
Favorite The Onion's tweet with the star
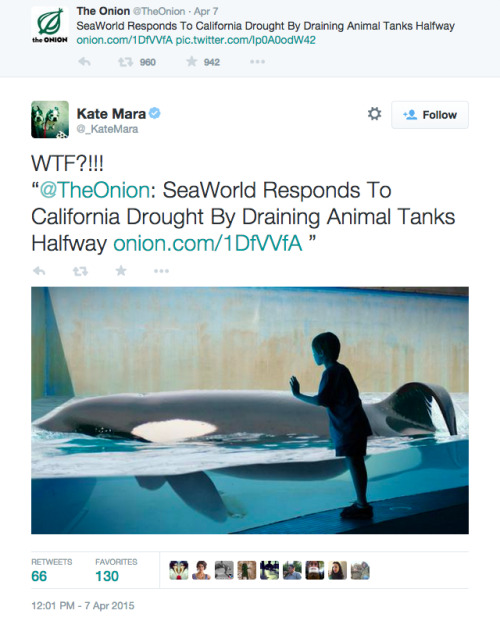click(192, 62)
